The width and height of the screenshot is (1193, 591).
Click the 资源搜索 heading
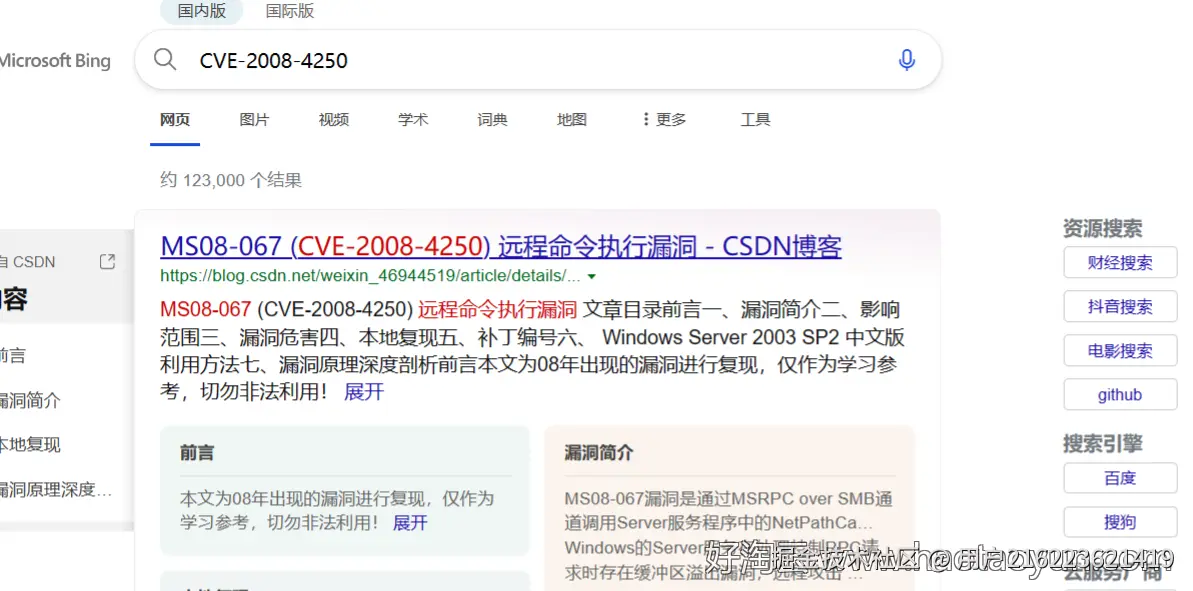(1102, 228)
